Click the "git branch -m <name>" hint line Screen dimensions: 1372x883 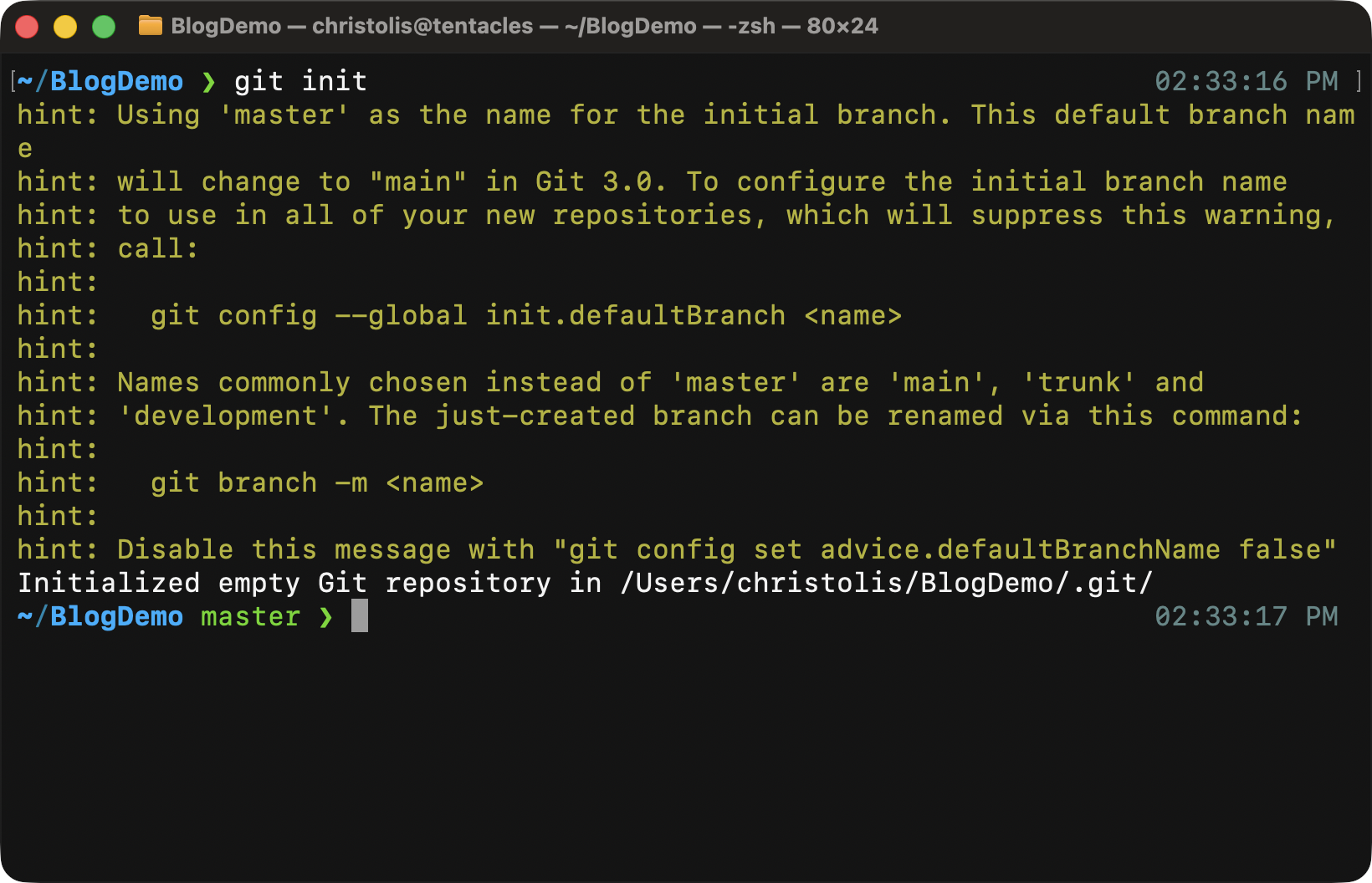coord(317,482)
